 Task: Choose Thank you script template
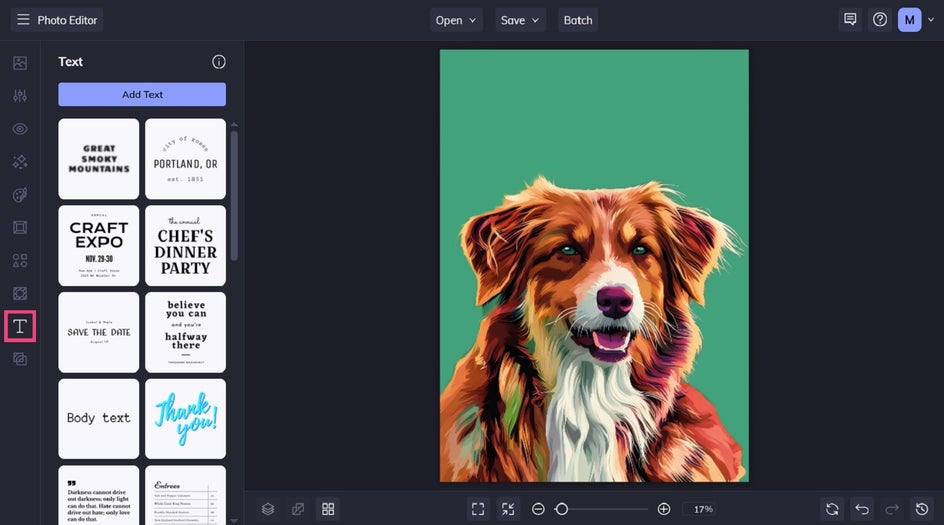pos(185,419)
